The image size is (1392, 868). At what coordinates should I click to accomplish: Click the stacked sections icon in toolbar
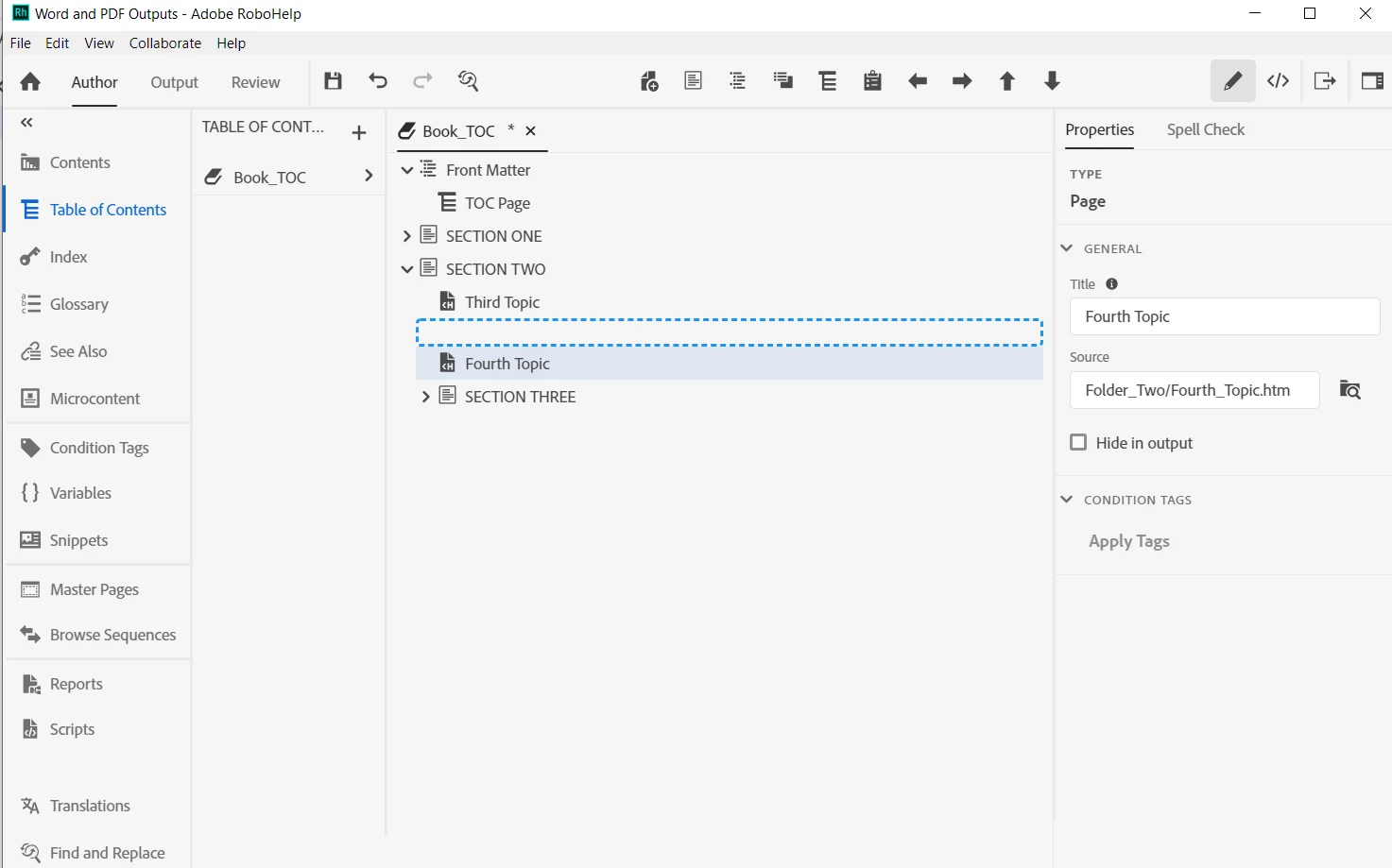point(782,81)
